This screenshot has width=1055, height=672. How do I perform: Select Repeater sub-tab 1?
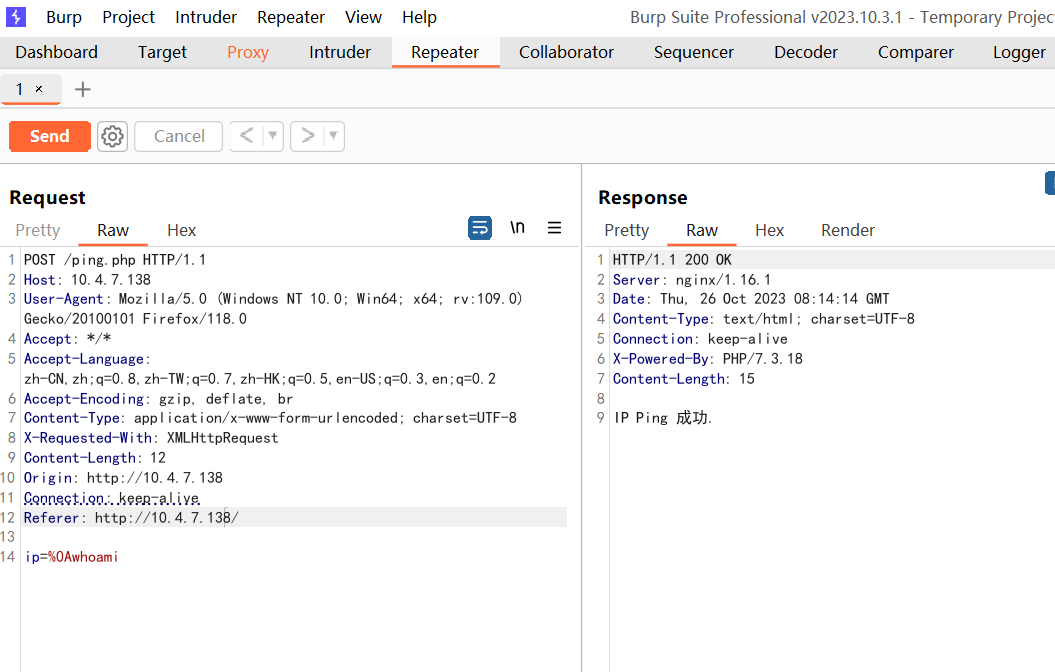(x=20, y=89)
